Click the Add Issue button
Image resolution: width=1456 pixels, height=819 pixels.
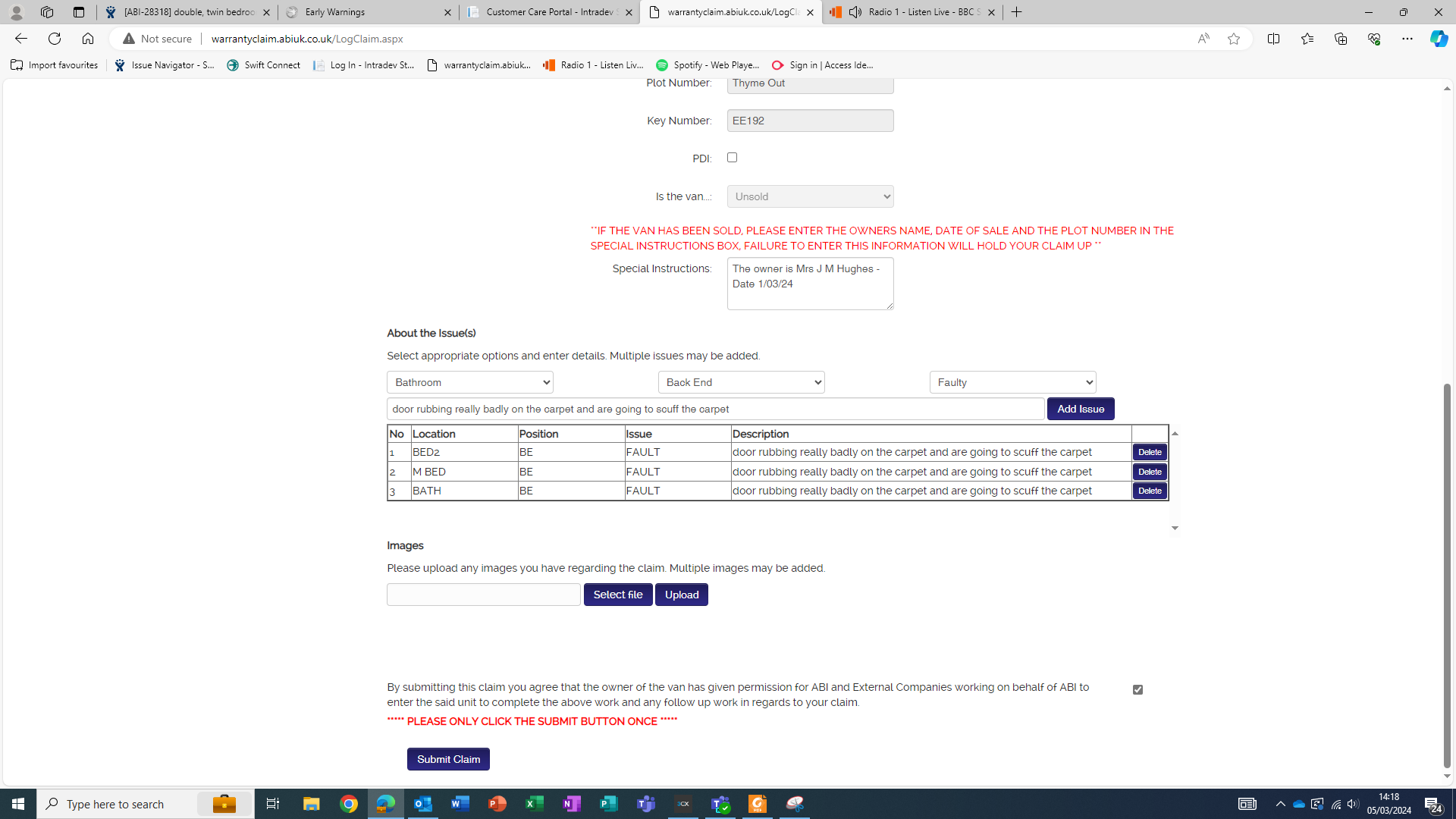1080,409
